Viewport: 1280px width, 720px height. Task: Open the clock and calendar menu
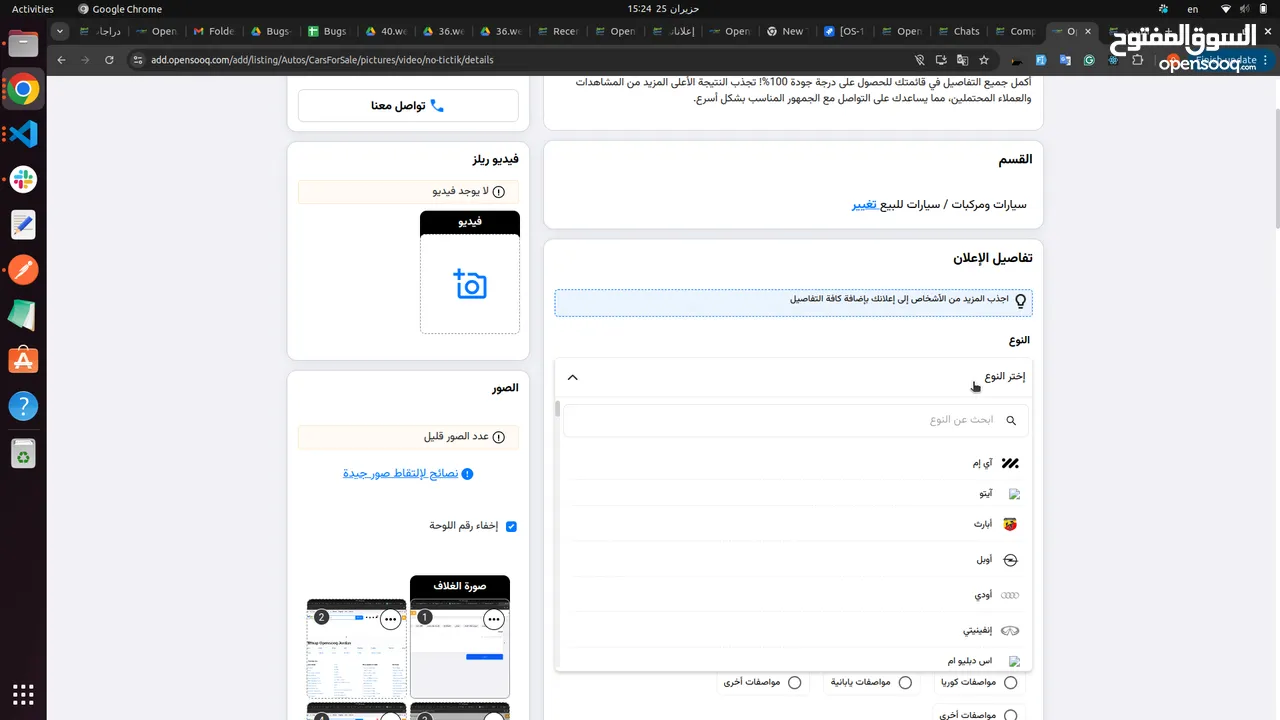663,9
